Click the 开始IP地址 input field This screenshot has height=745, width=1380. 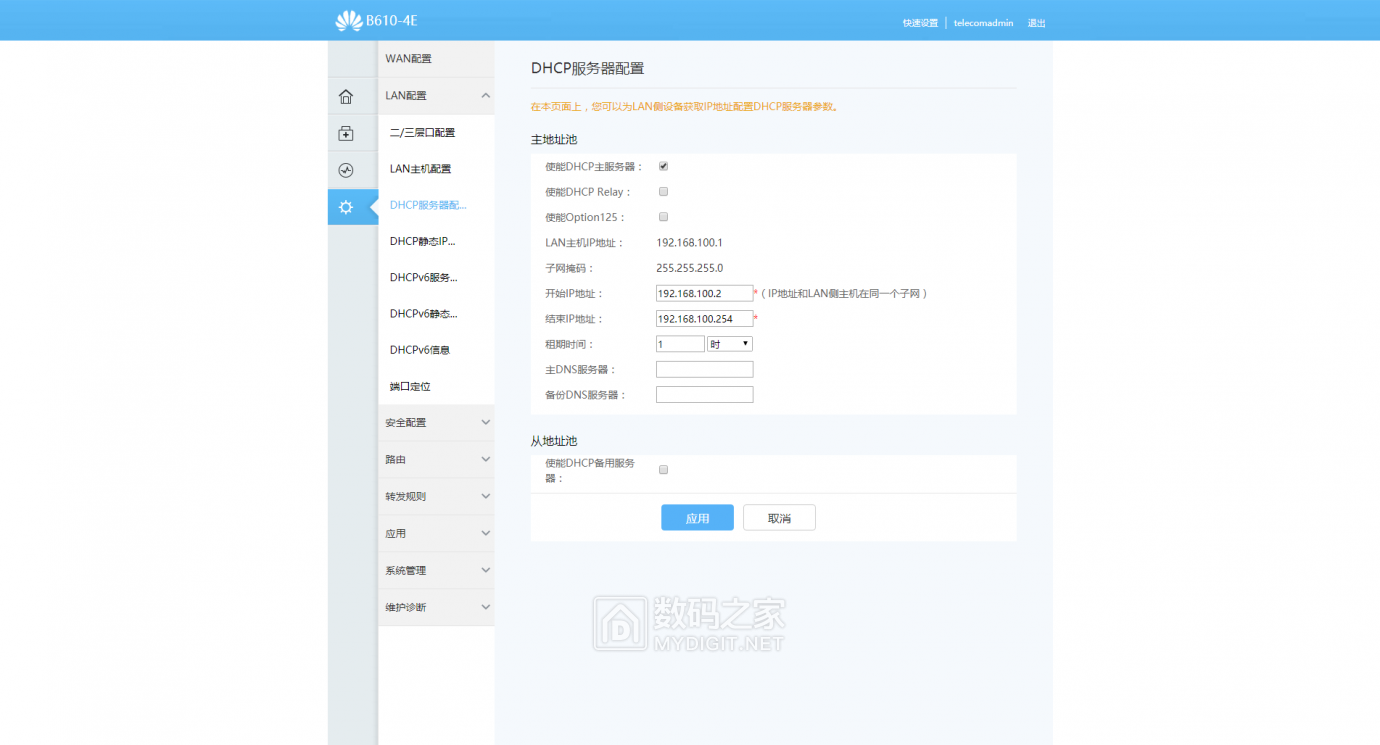coord(704,294)
